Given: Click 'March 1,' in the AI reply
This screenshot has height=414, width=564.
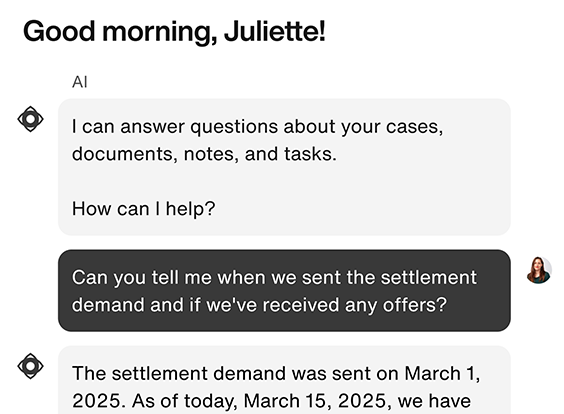Looking at the screenshot, I should point(442,373).
